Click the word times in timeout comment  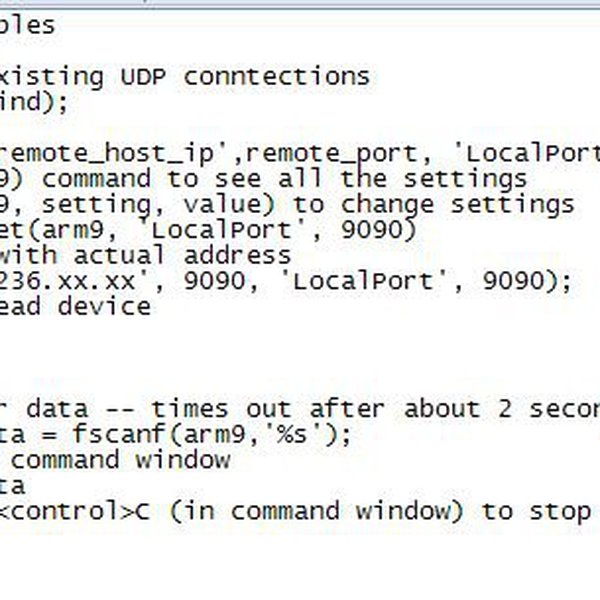[x=190, y=409]
